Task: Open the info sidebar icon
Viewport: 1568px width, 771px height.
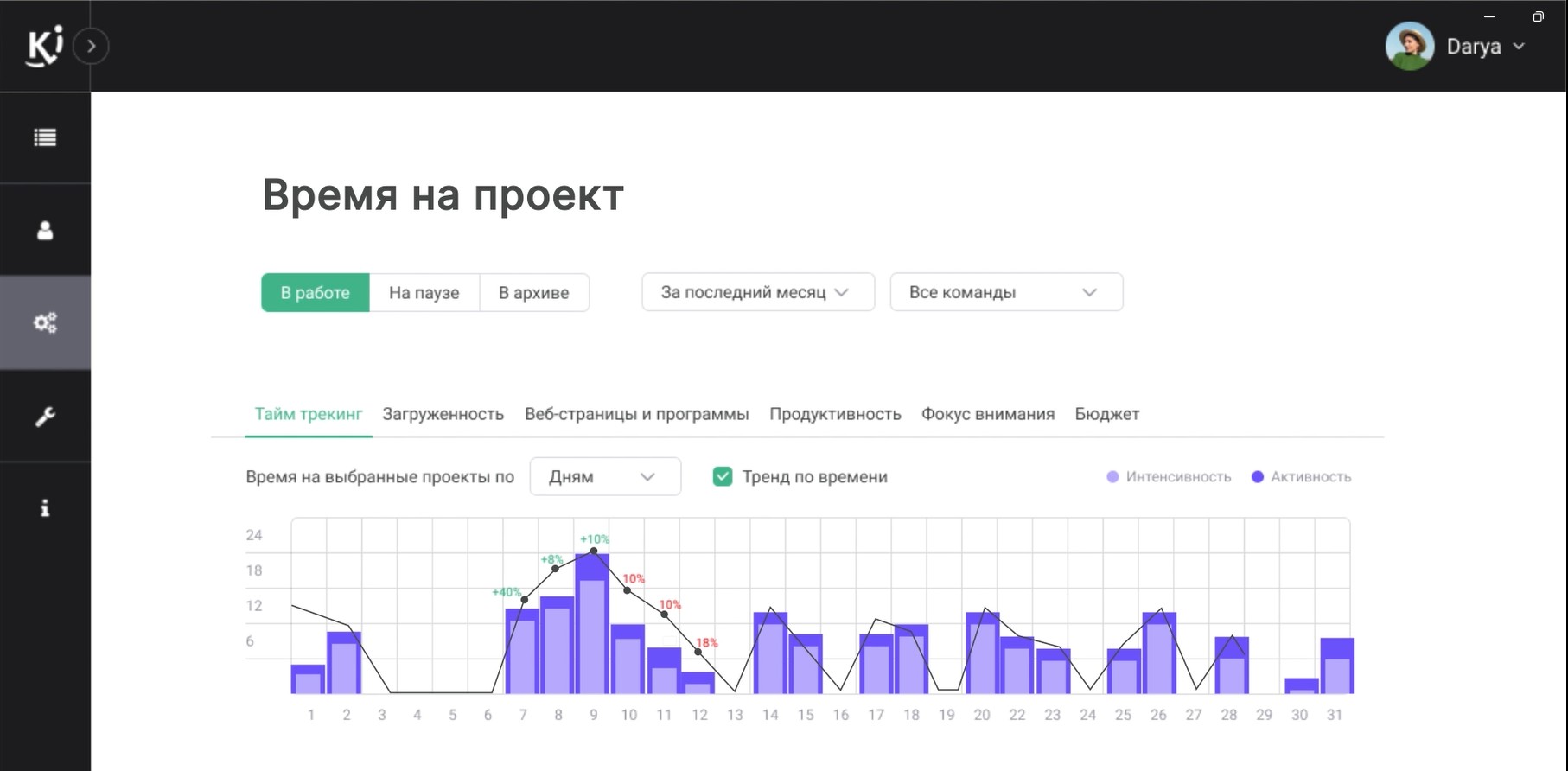Action: click(45, 508)
